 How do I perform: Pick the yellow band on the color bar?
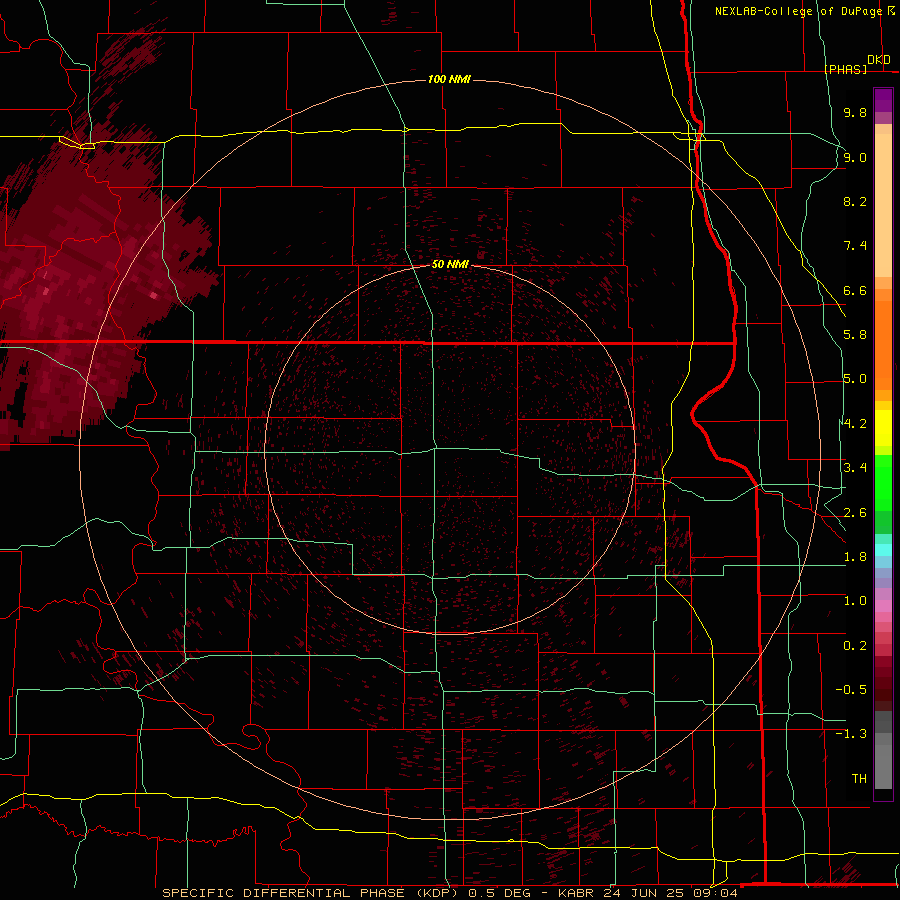tap(883, 428)
